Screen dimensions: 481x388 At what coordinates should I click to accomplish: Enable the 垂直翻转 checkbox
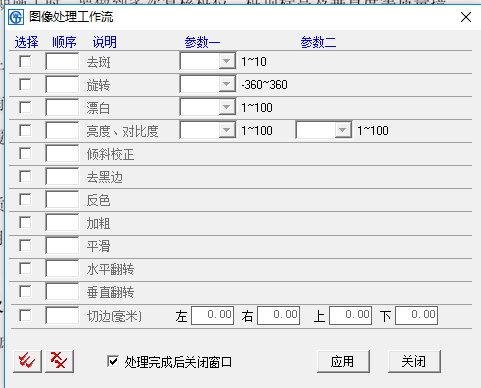pos(25,292)
